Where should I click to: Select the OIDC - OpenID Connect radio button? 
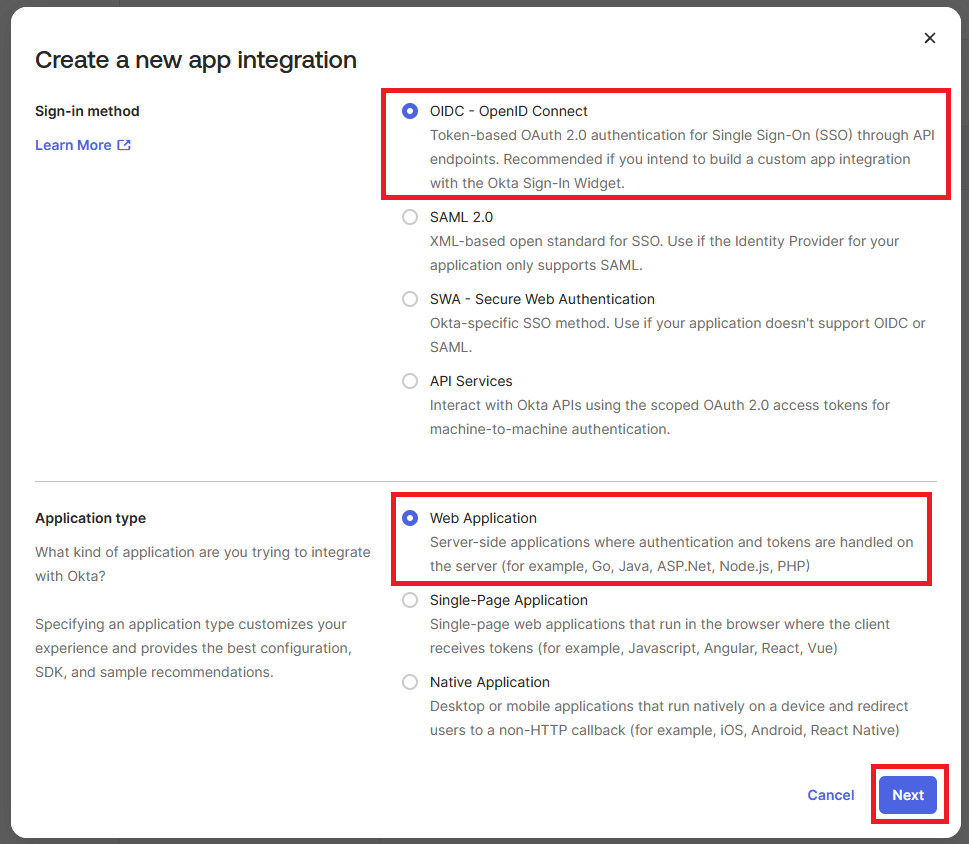click(410, 111)
